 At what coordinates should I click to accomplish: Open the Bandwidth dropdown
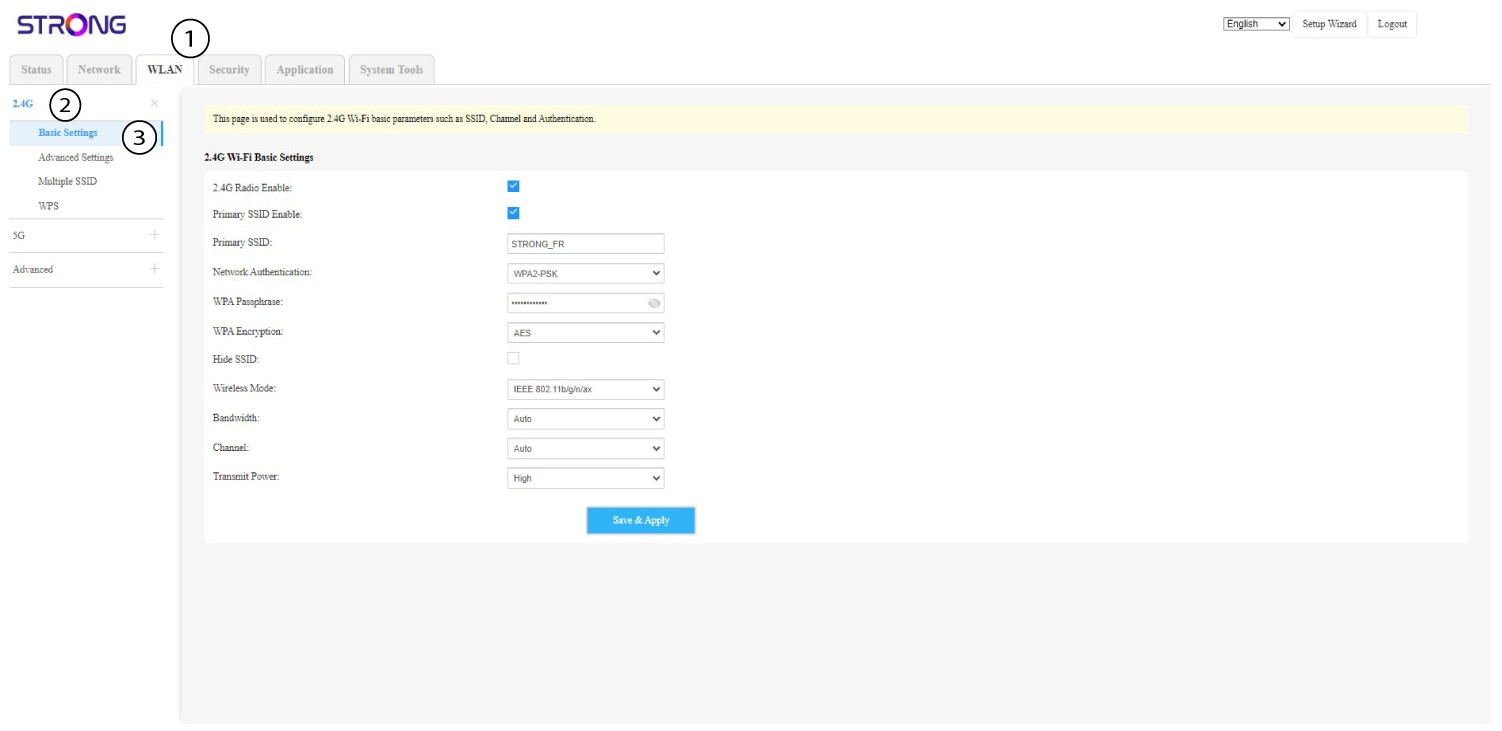click(586, 419)
